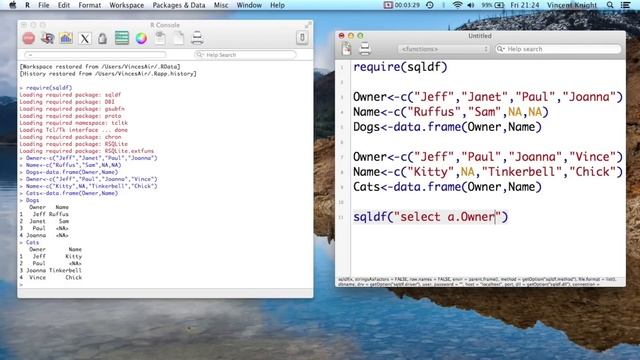Click the print icon in Untitled editor toolbar
The width and height of the screenshot is (640, 360).
click(365, 49)
